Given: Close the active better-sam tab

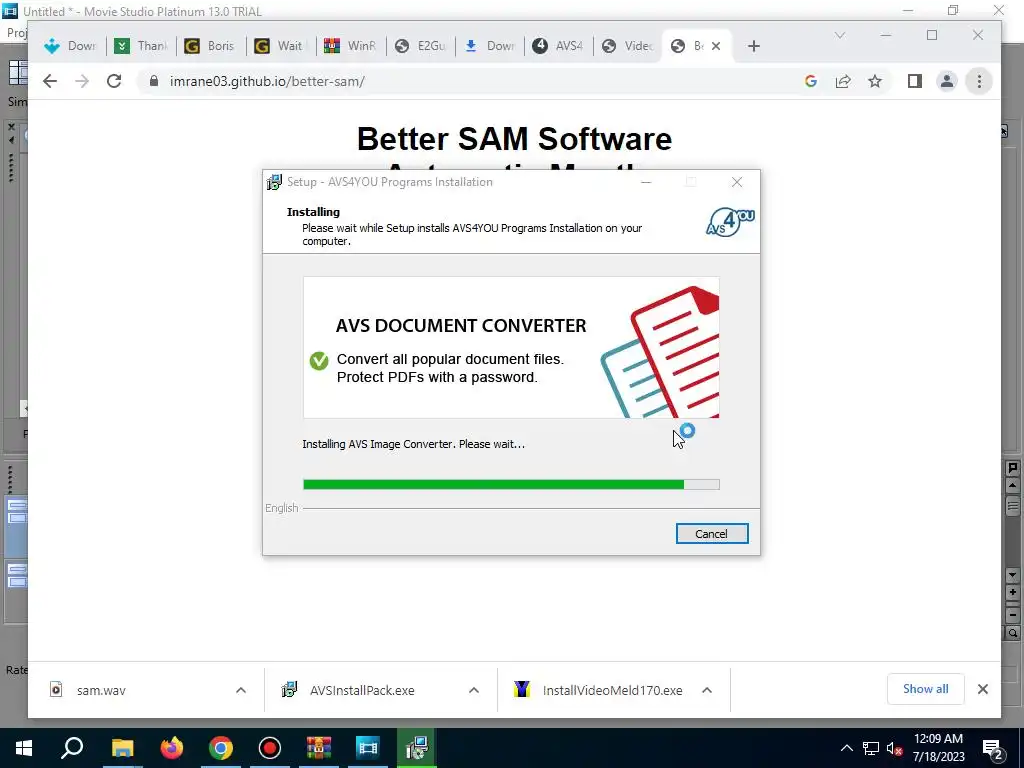Looking at the screenshot, I should pos(716,46).
